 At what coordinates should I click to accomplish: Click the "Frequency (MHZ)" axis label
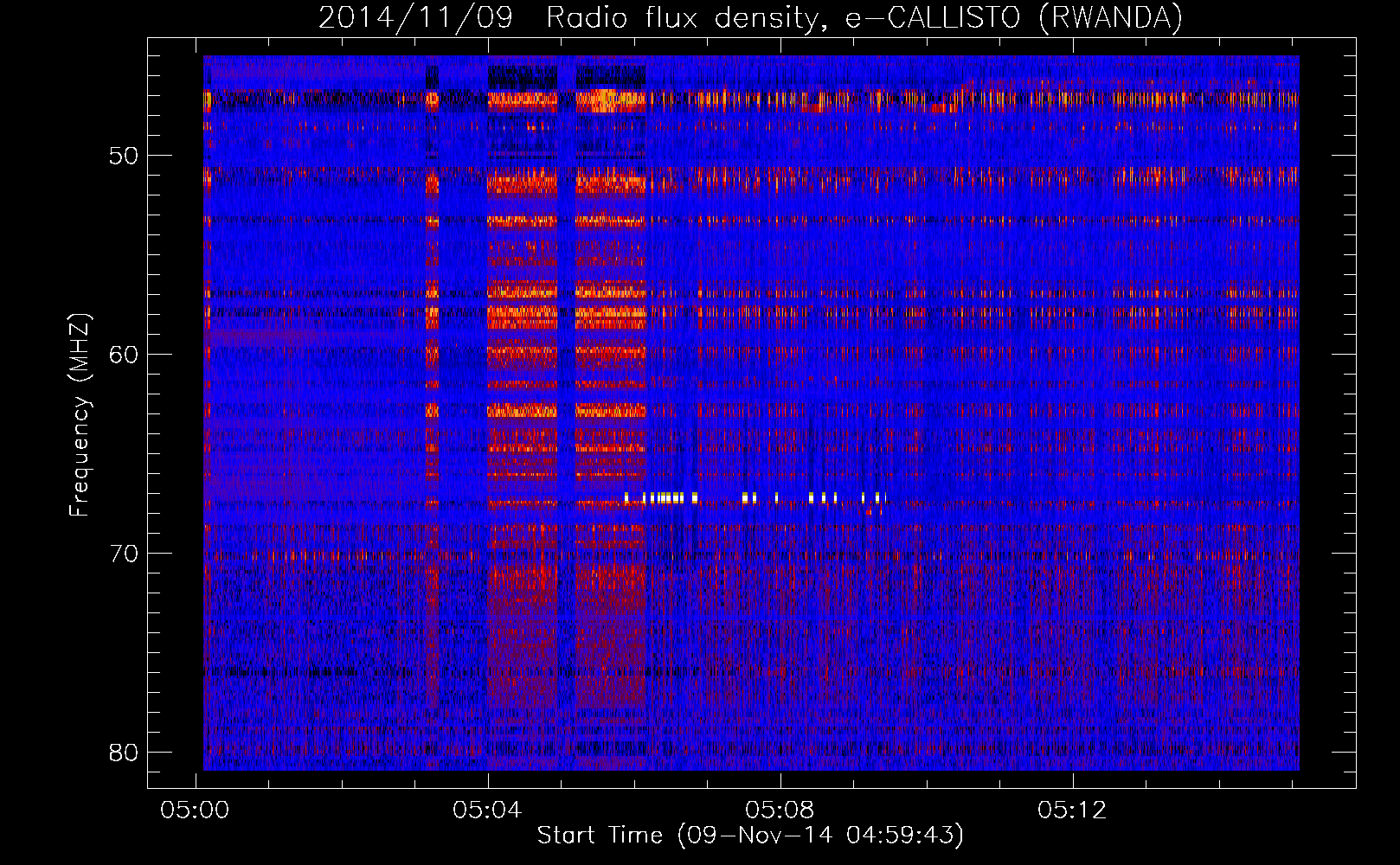80,414
